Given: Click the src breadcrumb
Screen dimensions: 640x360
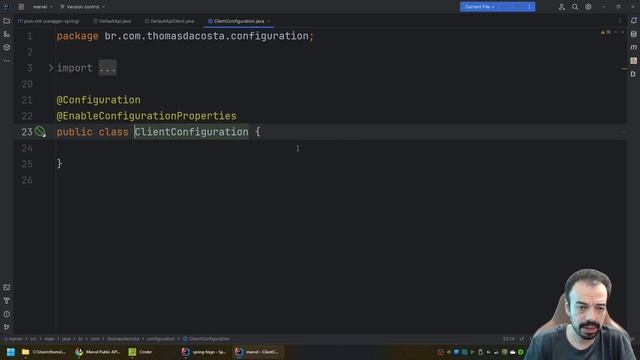Looking at the screenshot, I should click(x=33, y=339).
